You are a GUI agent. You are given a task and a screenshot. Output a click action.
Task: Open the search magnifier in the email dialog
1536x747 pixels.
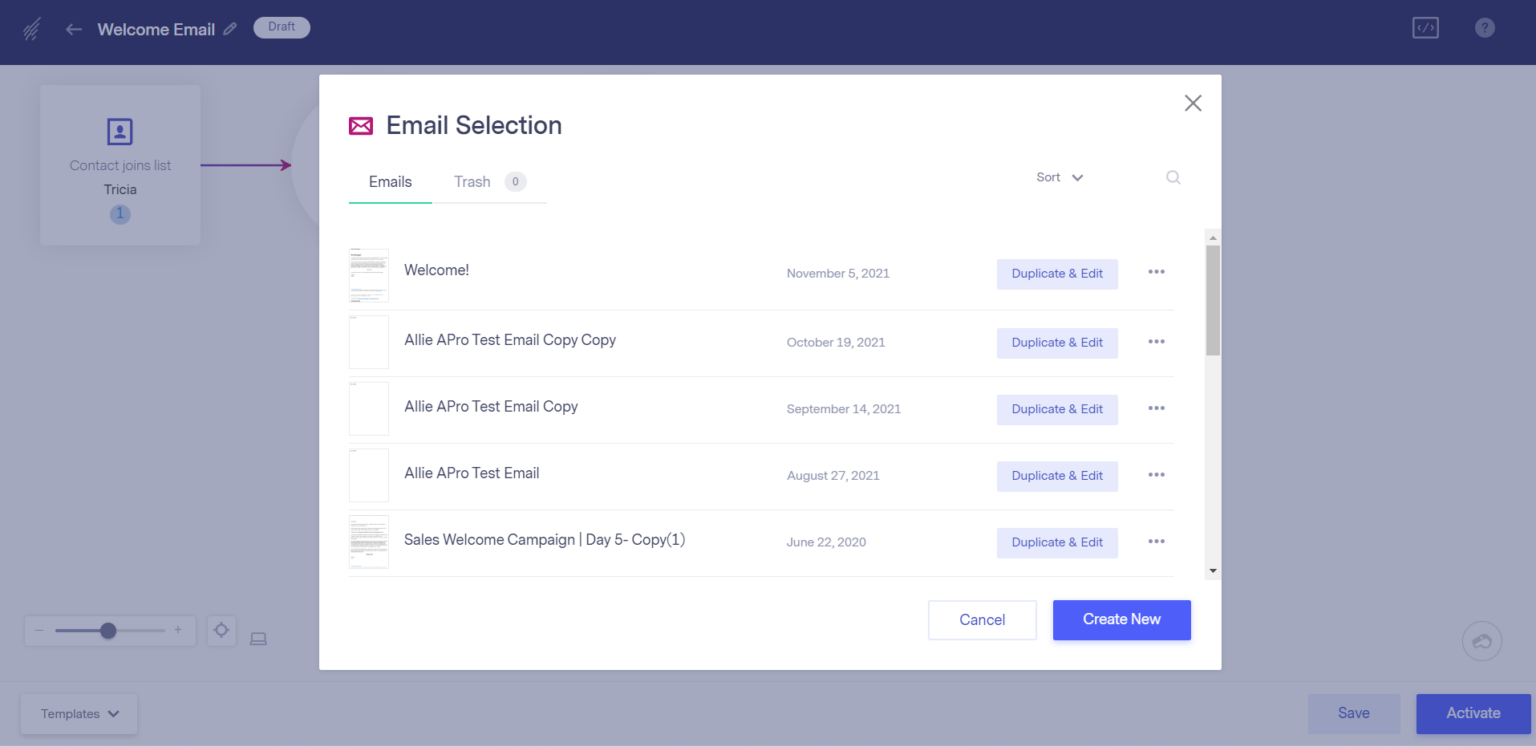(1173, 177)
